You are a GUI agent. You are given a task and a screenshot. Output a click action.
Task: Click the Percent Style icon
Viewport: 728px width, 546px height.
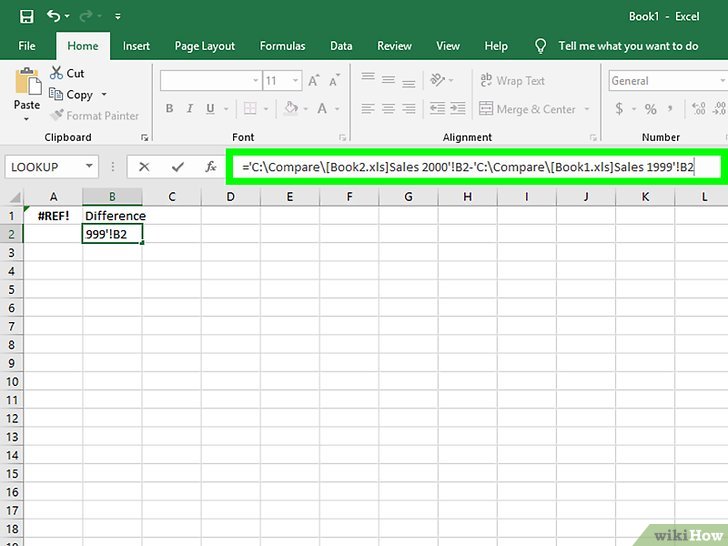click(x=650, y=109)
